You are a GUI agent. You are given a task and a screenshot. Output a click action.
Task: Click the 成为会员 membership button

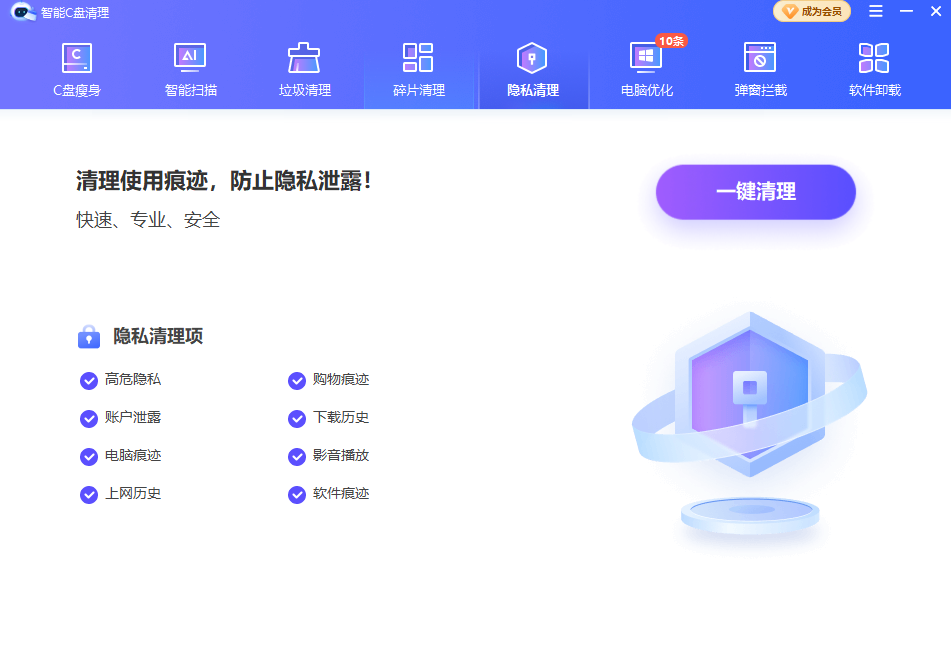[811, 12]
